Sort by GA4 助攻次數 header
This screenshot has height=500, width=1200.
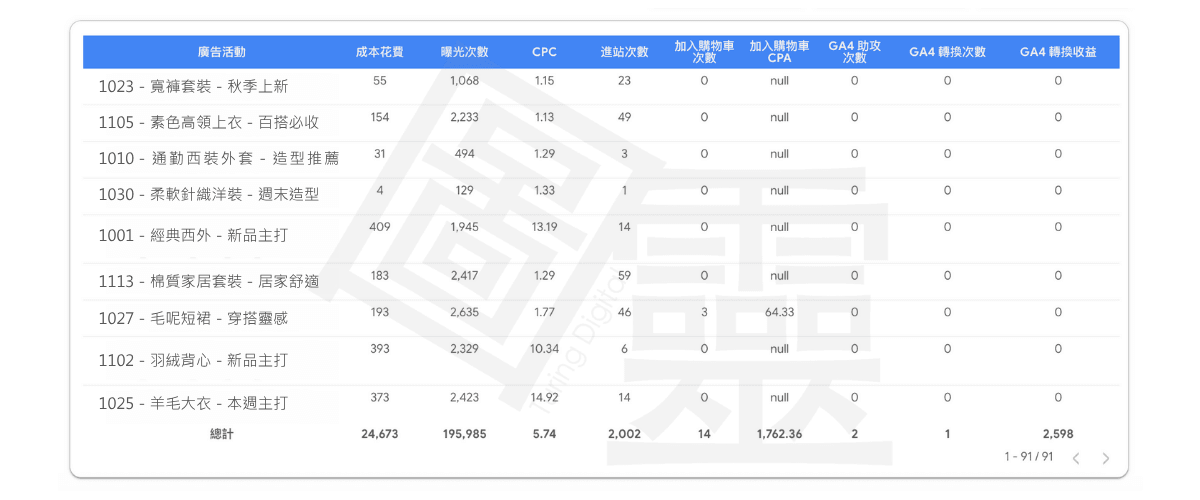[854, 52]
